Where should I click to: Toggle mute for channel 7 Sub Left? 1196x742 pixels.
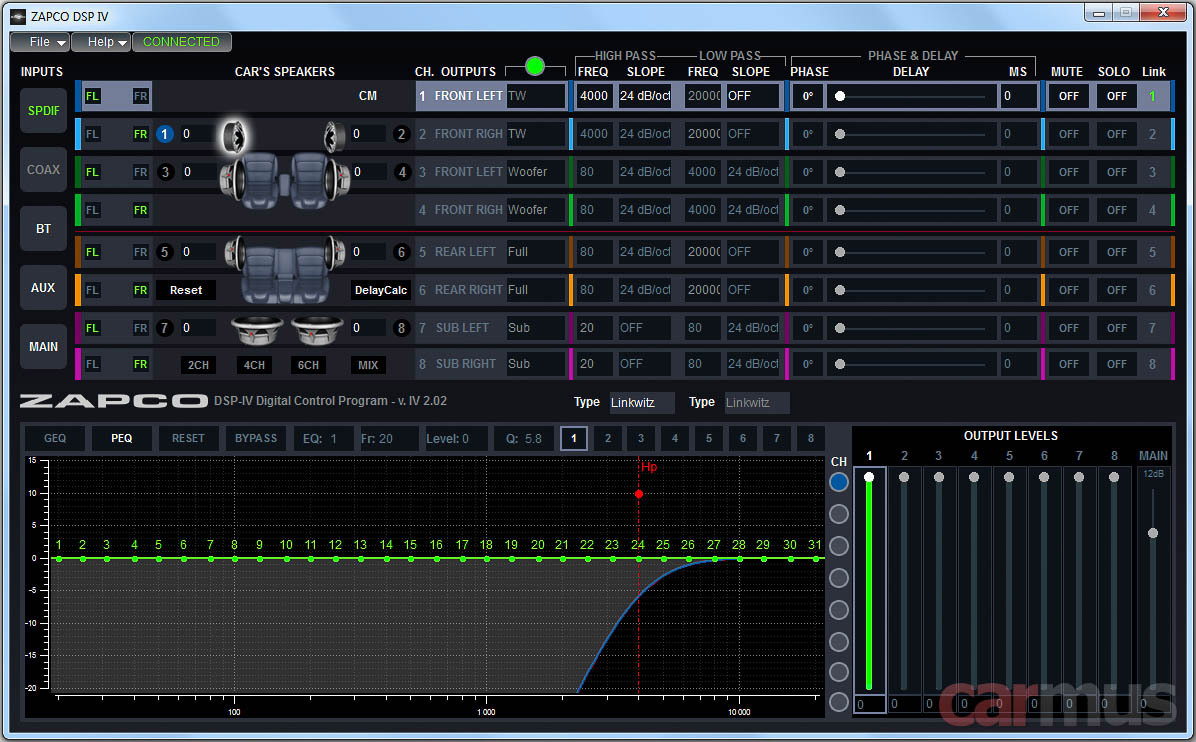(x=1069, y=328)
